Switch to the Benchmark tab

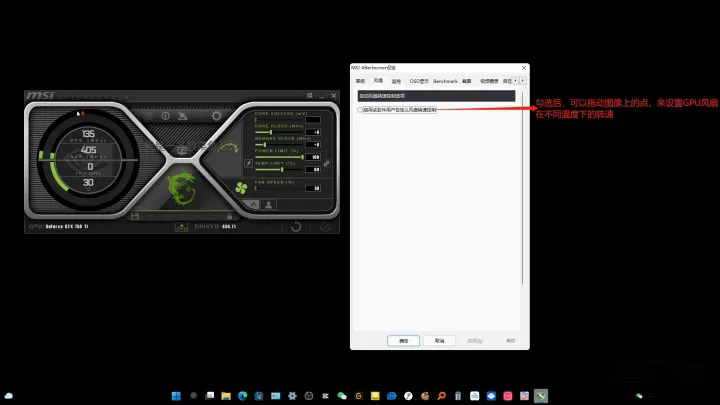coord(445,81)
